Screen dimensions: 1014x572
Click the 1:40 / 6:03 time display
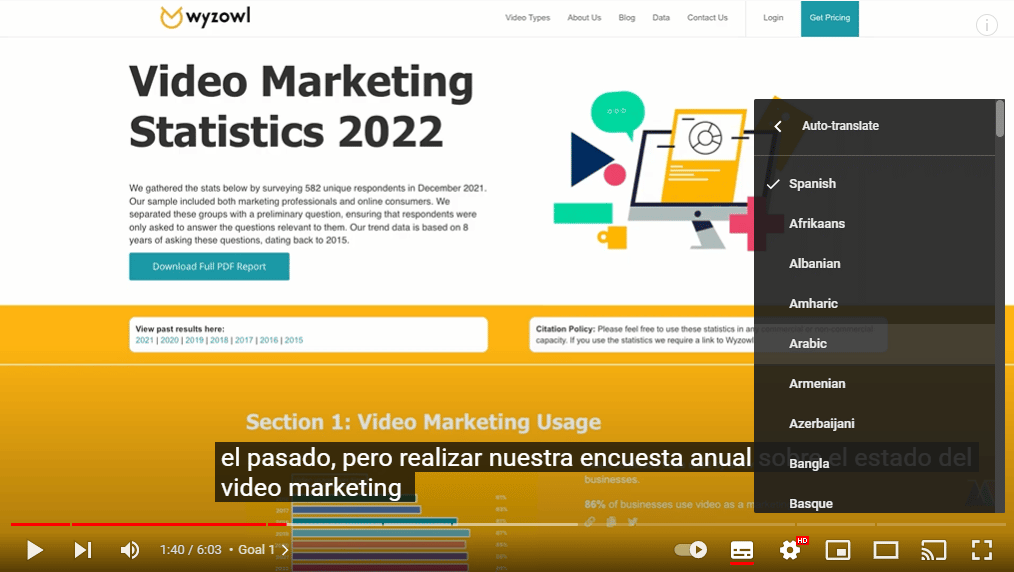pos(191,550)
